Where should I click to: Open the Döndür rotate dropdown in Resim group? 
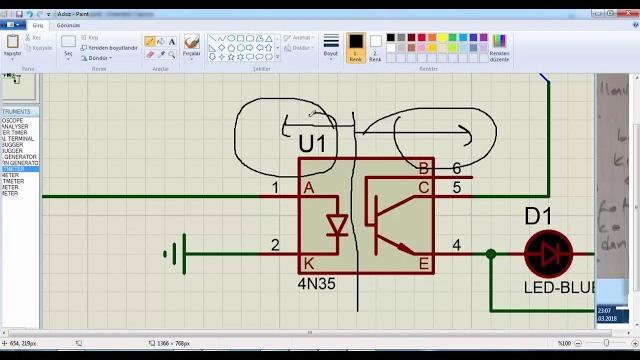pos(96,58)
